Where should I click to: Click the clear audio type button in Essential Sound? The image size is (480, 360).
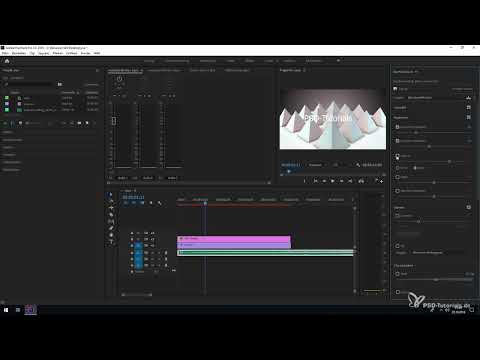462,89
